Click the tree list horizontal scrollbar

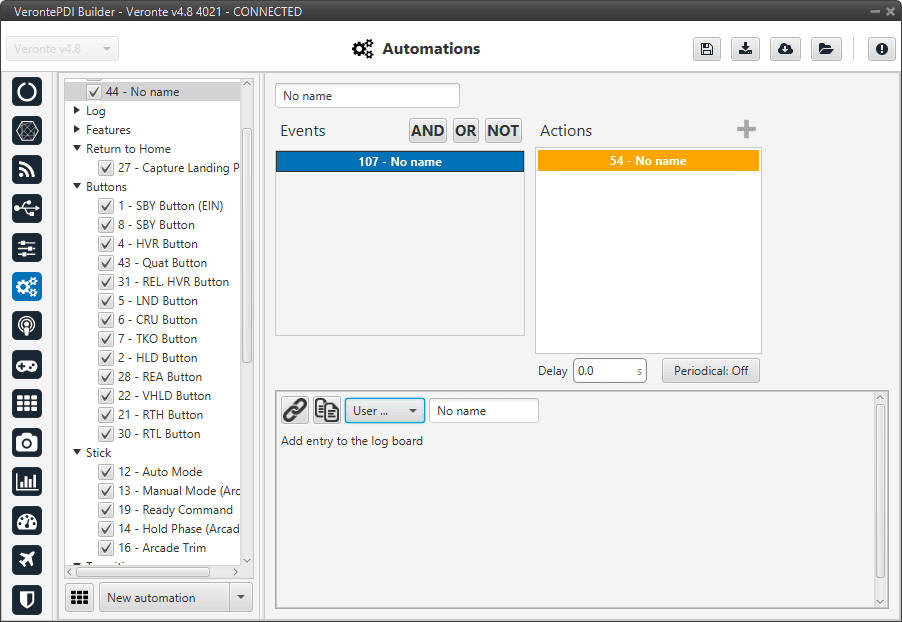tap(143, 572)
